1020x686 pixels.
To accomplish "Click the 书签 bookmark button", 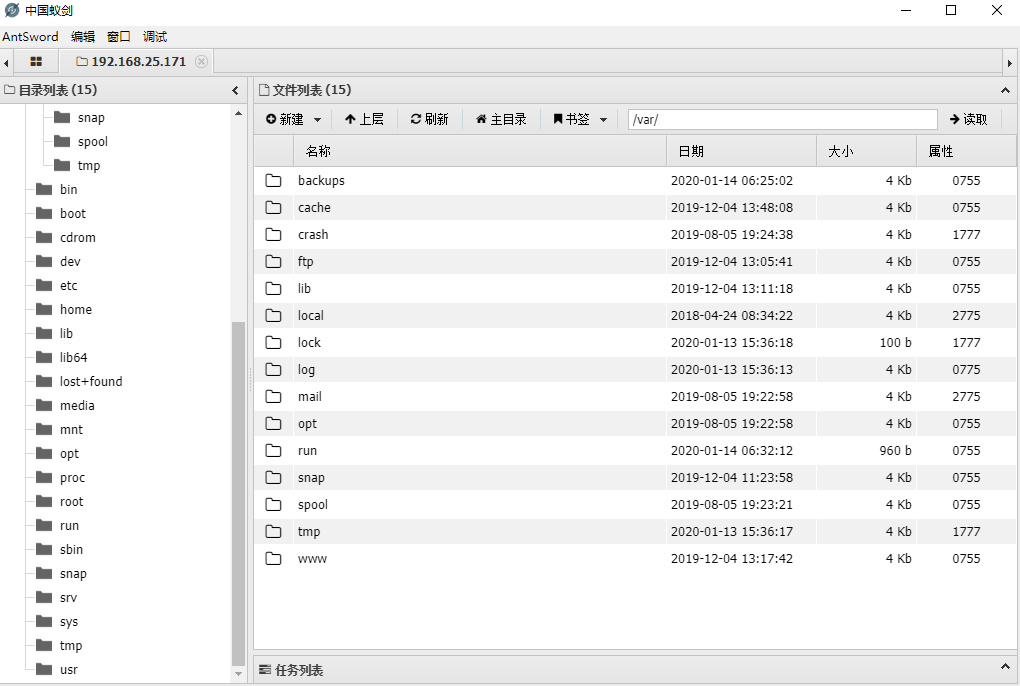I will click(x=571, y=119).
